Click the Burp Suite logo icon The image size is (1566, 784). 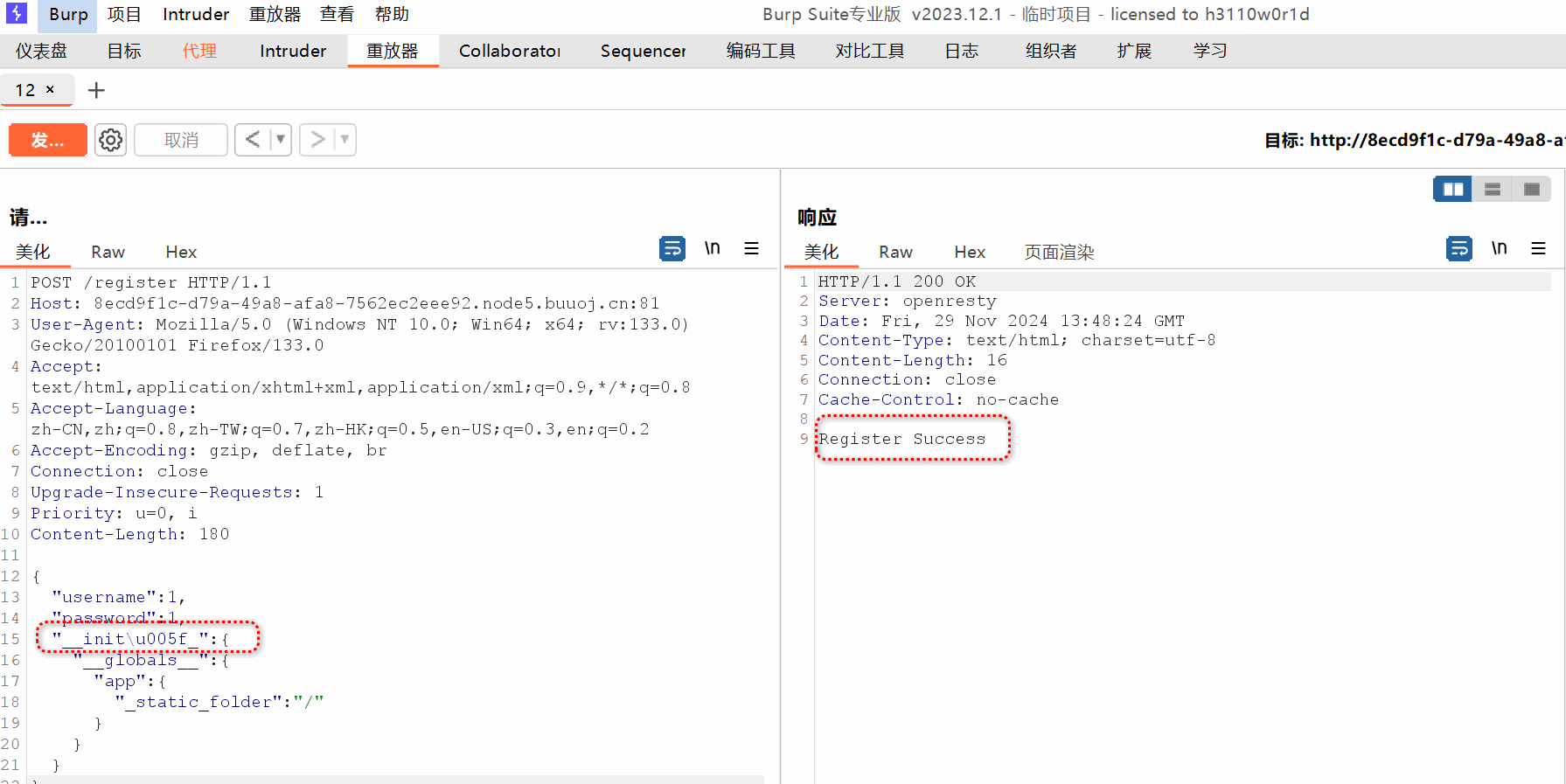click(x=17, y=13)
